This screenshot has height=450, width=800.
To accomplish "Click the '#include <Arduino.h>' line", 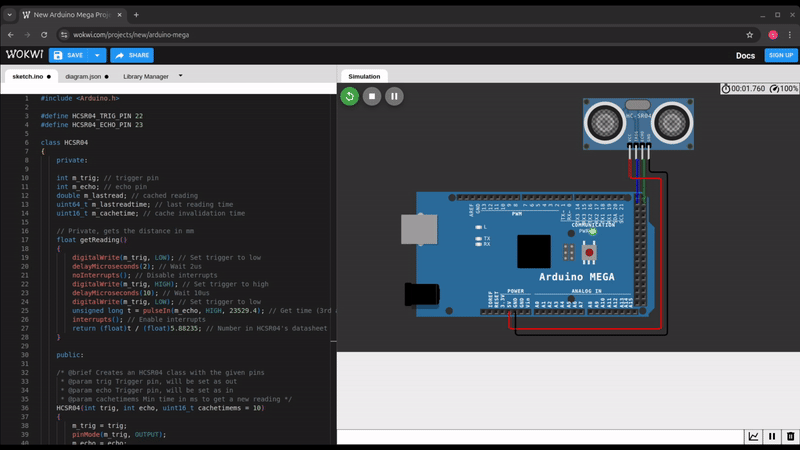I will point(80,98).
